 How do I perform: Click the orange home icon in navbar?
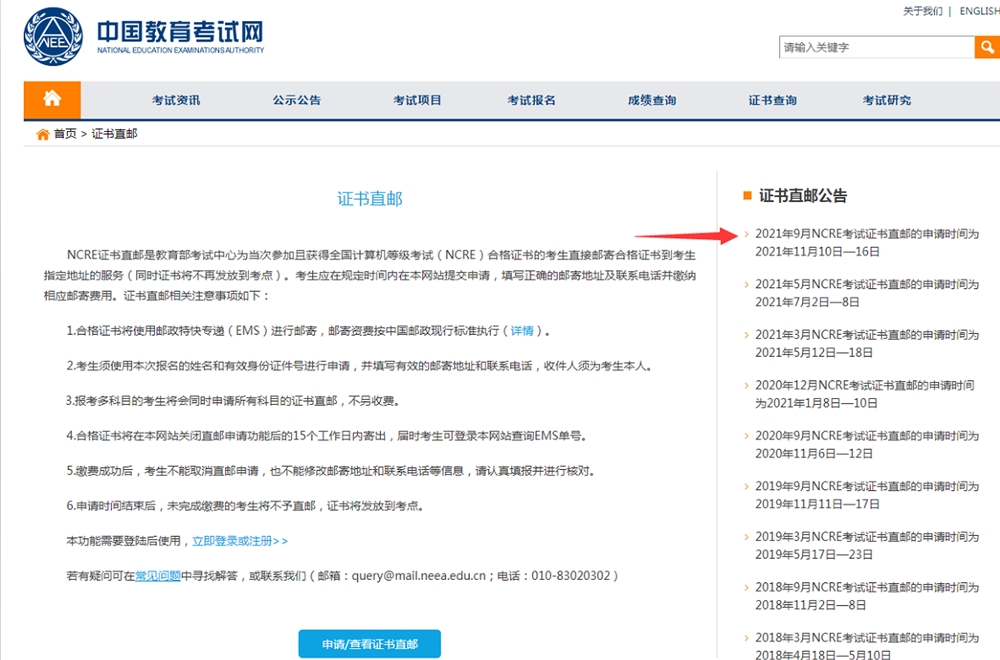pos(52,99)
